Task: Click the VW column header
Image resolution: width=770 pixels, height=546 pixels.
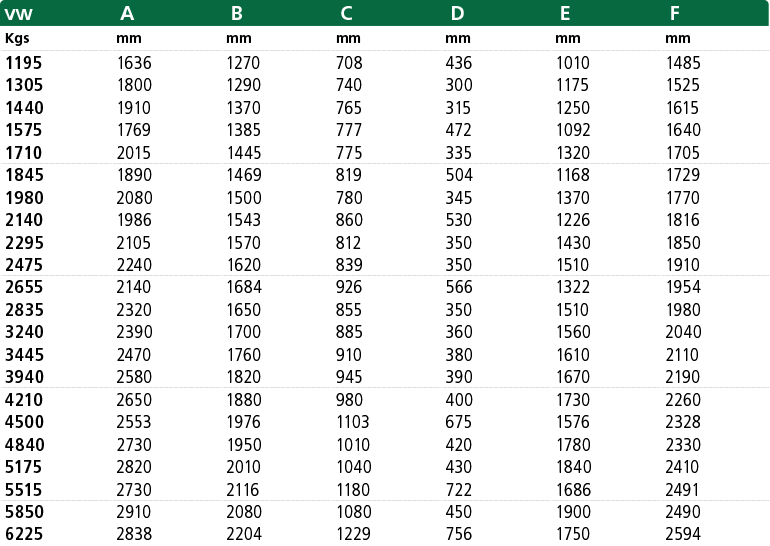Action: click(x=18, y=14)
